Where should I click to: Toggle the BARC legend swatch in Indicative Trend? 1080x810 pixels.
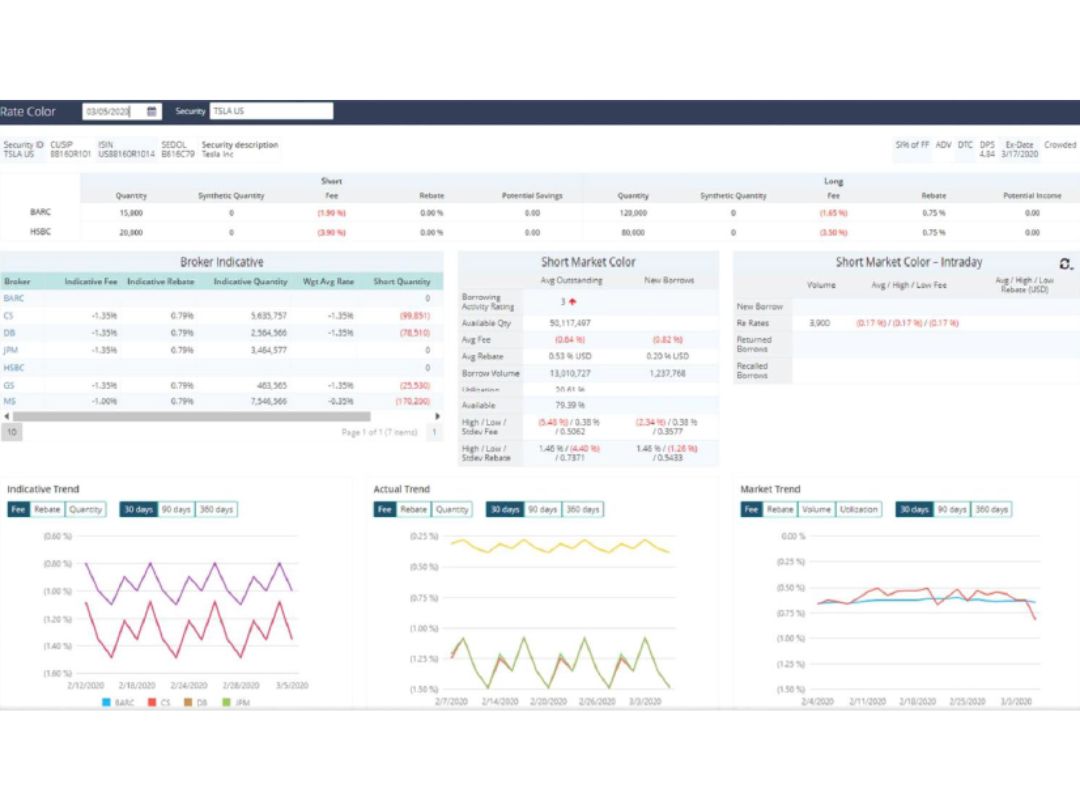[106, 703]
